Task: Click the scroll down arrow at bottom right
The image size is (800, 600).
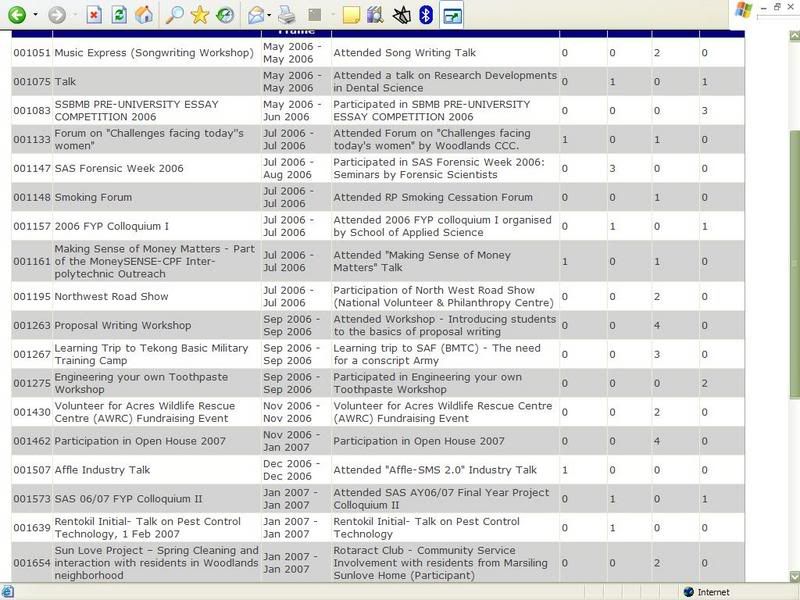Action: pyautogui.click(x=794, y=577)
